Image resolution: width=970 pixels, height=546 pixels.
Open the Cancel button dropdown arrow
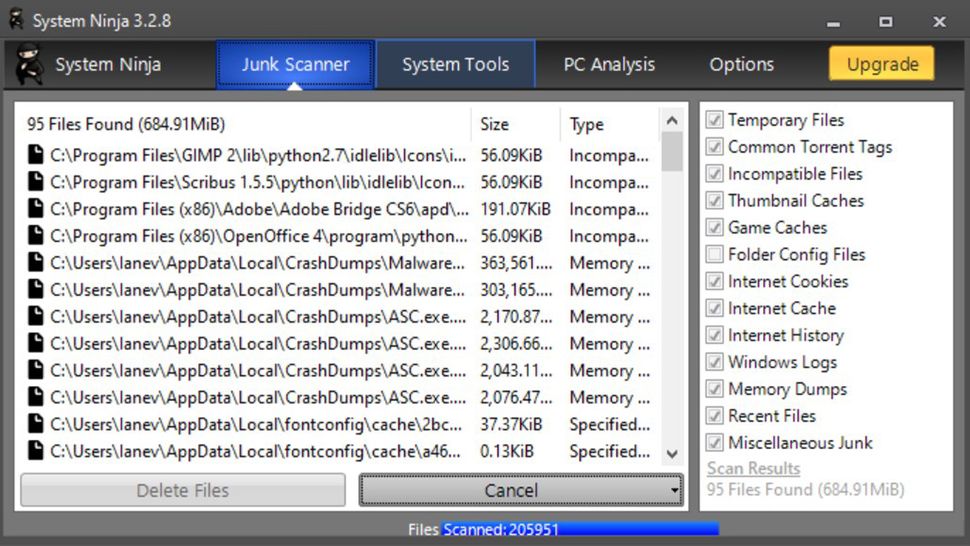pos(674,490)
